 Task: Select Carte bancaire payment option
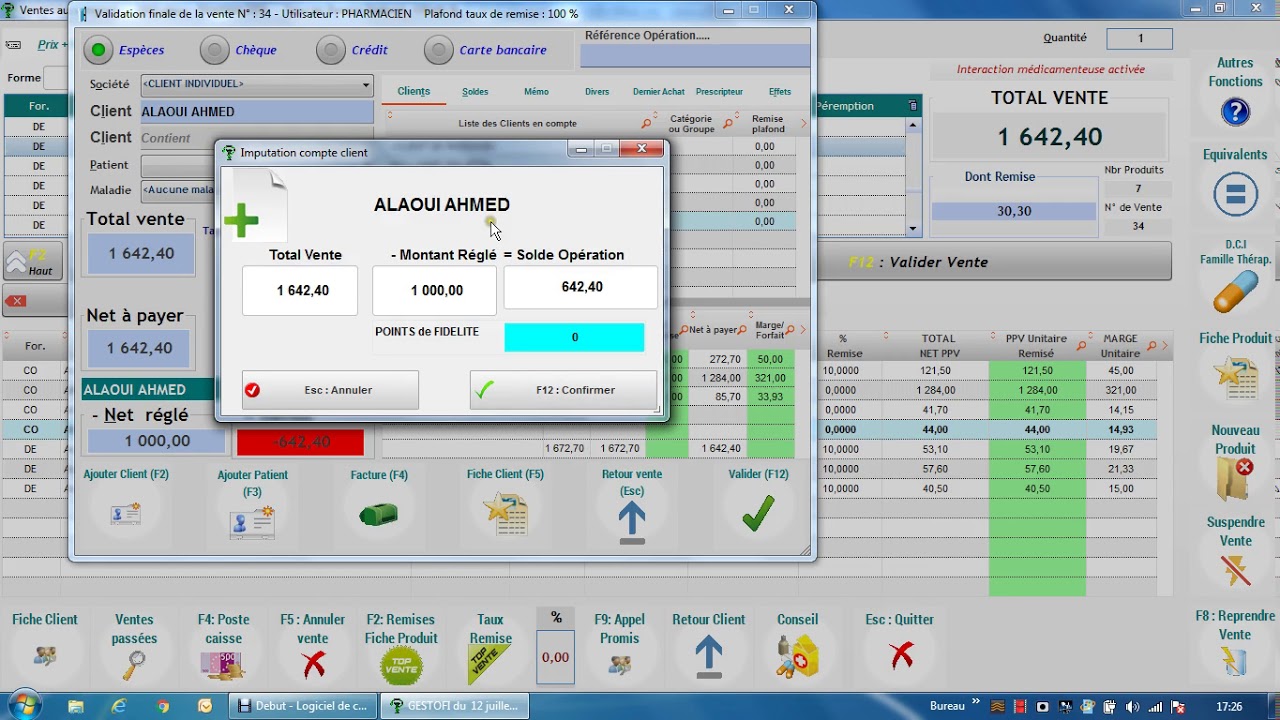pyautogui.click(x=438, y=49)
